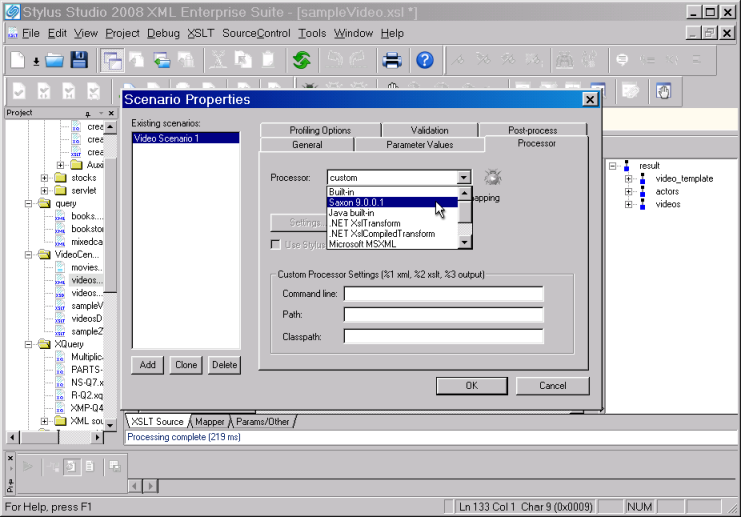Choose .NET XslTransform processor
Viewport: 741px width, 517px height.
click(x=392, y=223)
